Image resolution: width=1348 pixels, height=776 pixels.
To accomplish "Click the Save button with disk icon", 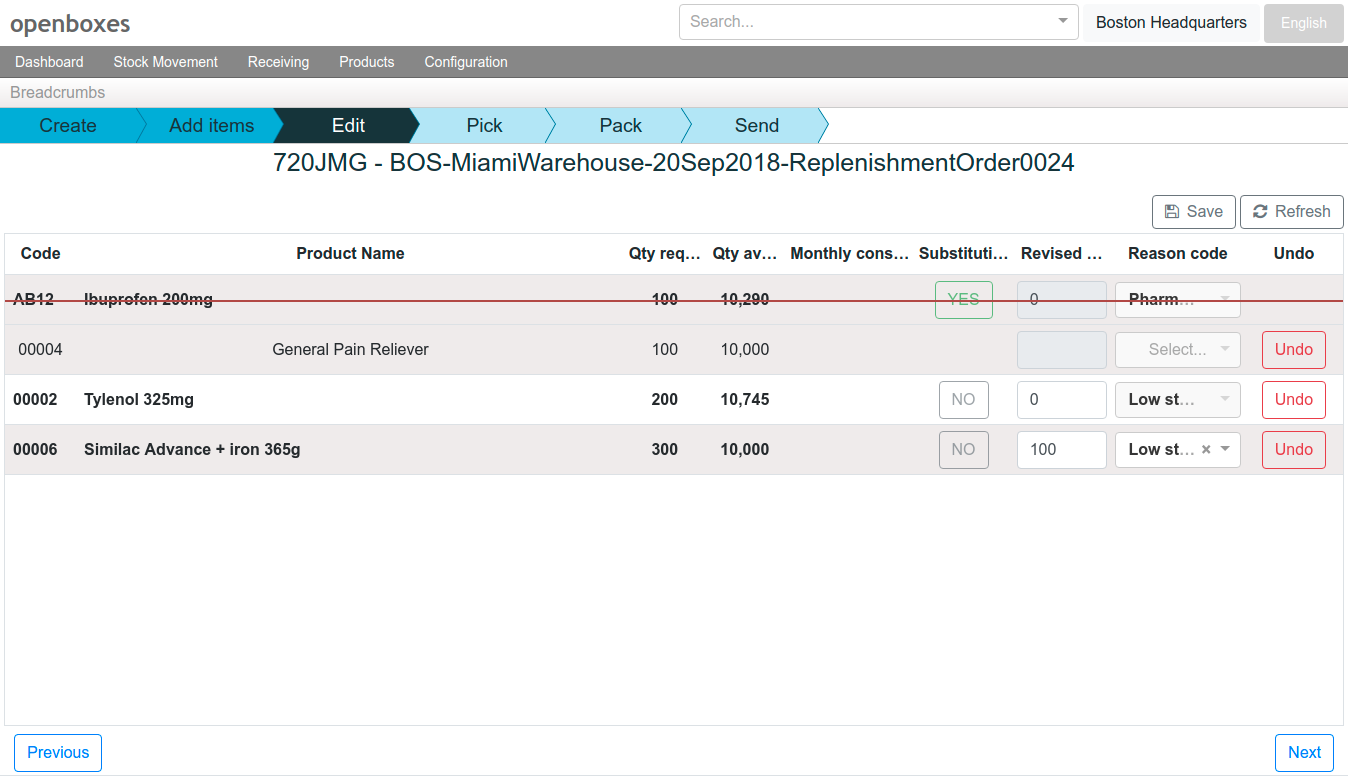I will 1193,212.
